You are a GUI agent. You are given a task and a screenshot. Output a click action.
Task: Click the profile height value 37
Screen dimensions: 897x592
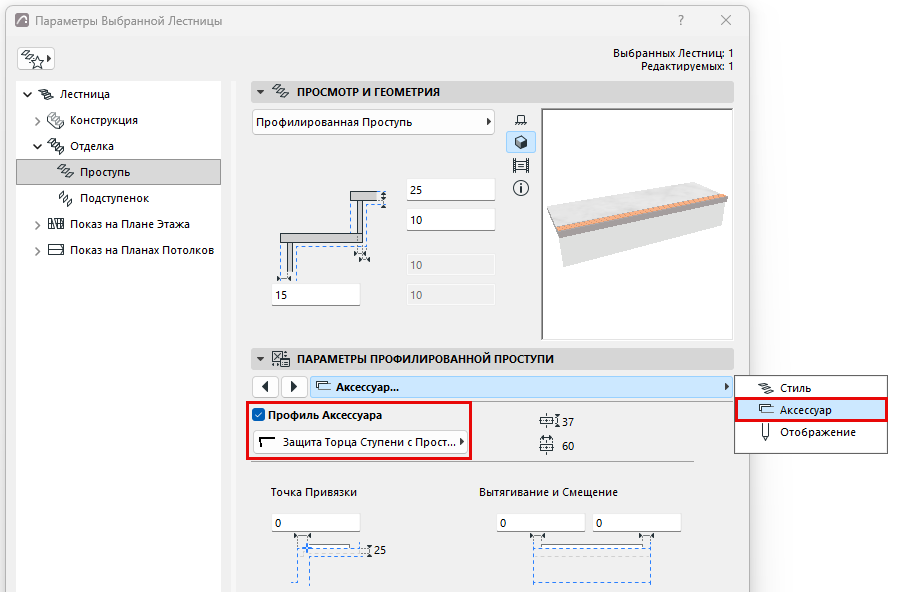point(567,422)
